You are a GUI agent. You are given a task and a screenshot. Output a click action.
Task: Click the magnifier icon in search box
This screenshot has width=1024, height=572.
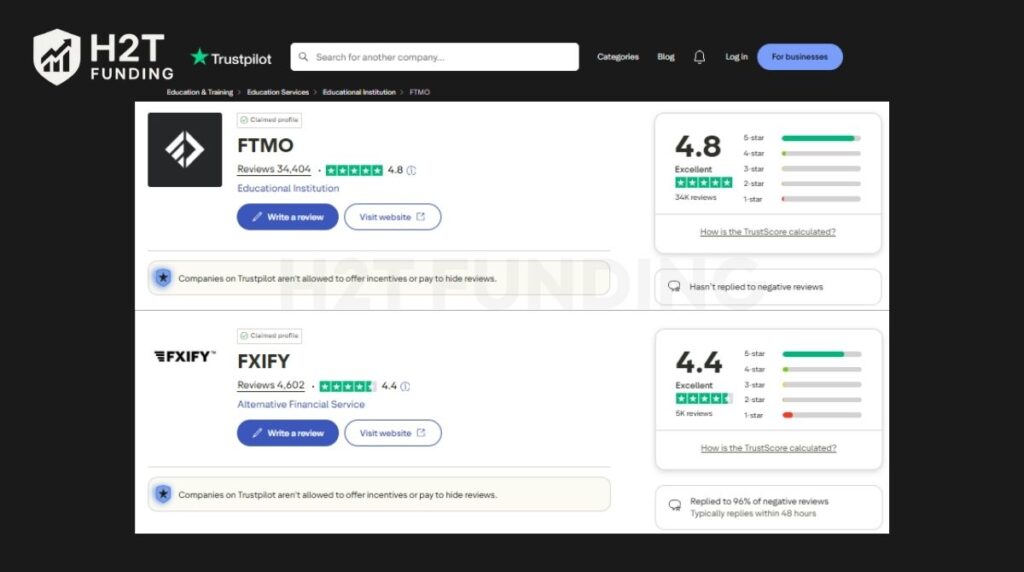(x=303, y=57)
